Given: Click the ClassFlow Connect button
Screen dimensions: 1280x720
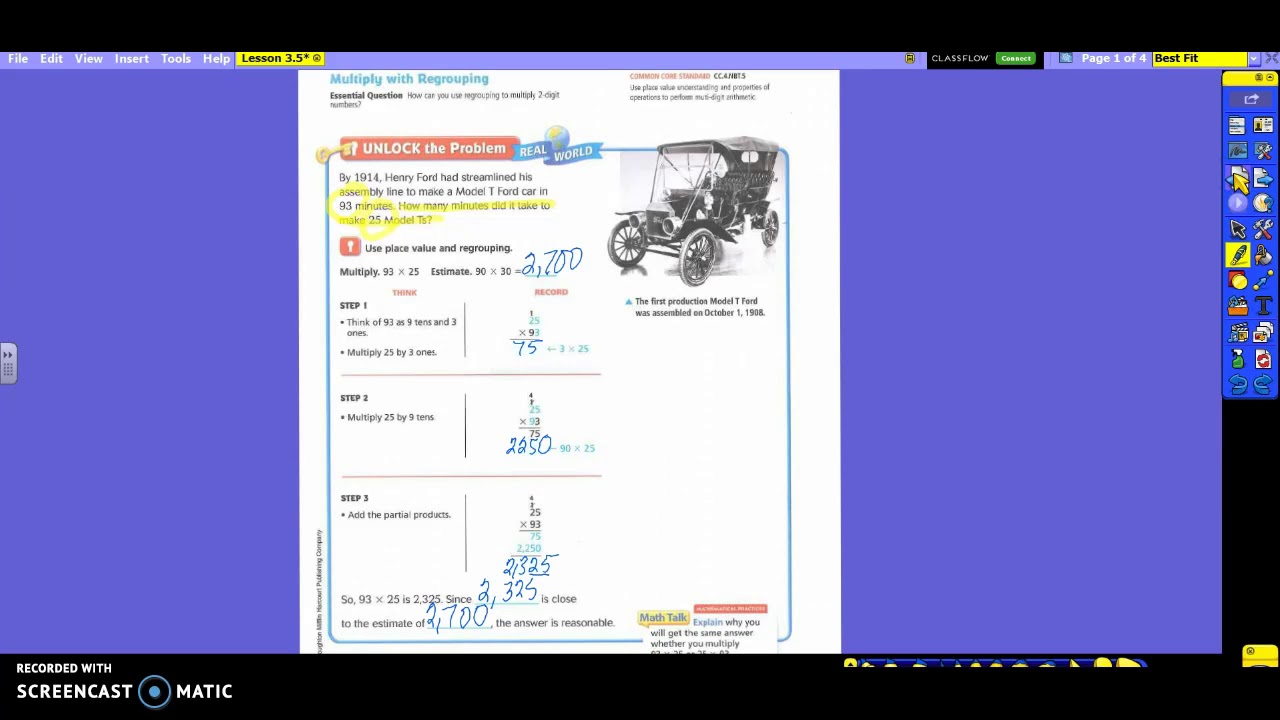Looking at the screenshot, I should coord(1015,58).
